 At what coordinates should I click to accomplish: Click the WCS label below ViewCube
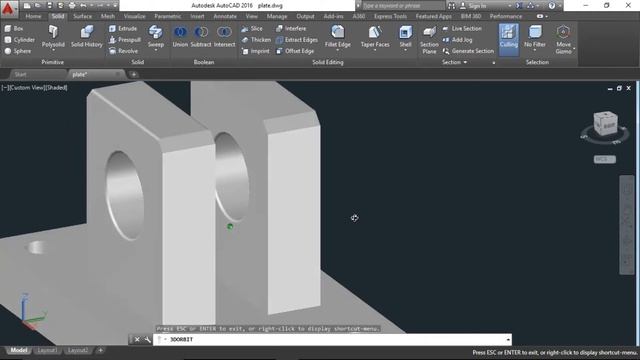[x=604, y=159]
